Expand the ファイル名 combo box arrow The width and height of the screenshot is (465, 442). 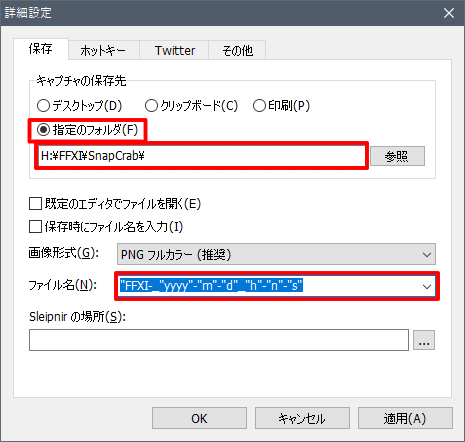click(x=426, y=286)
